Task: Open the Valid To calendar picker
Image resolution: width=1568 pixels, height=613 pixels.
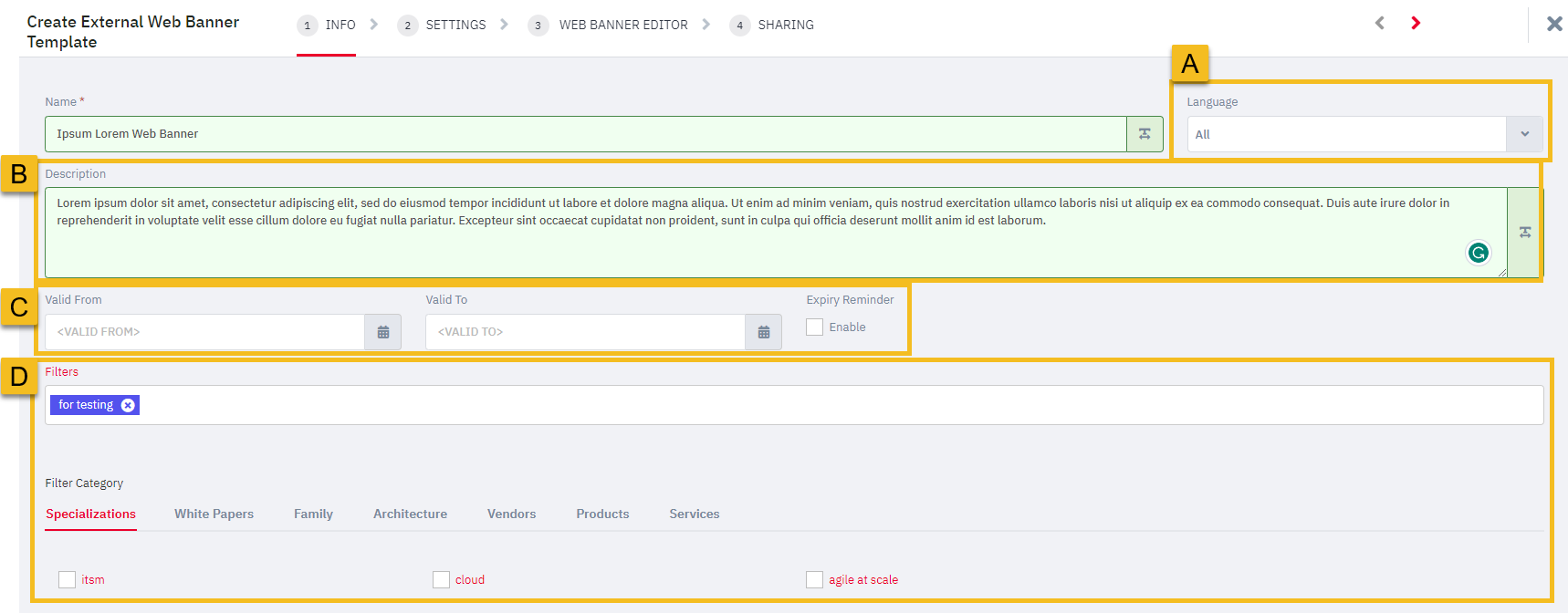Action: 764,332
